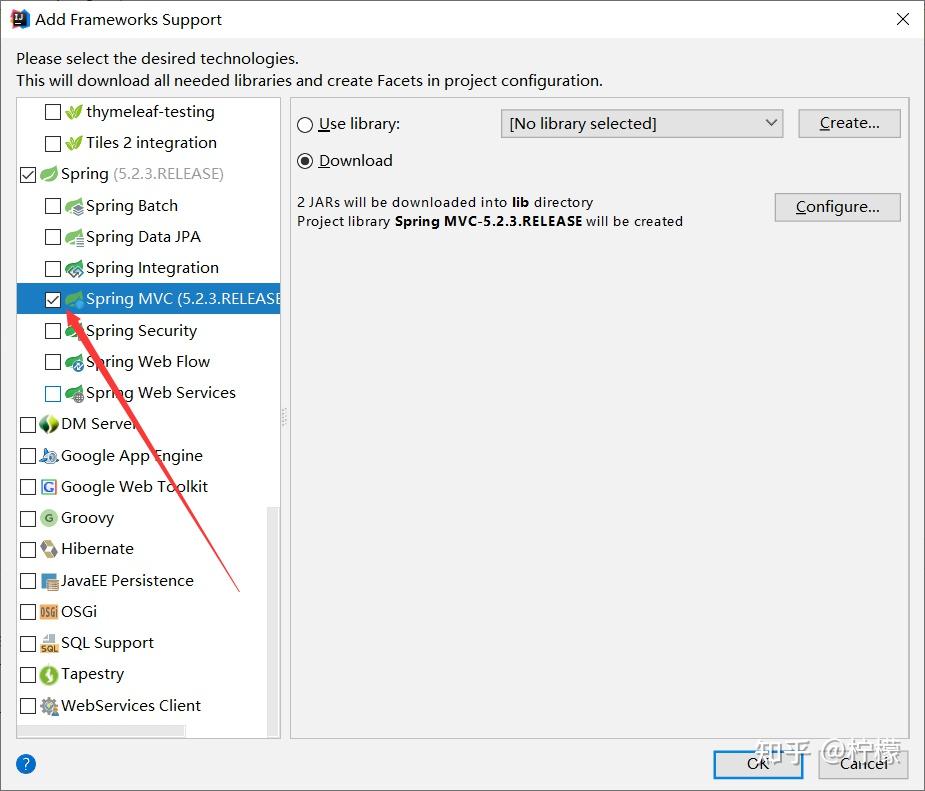This screenshot has height=791, width=925.
Task: Check the Groovy checkbox
Action: 28,518
